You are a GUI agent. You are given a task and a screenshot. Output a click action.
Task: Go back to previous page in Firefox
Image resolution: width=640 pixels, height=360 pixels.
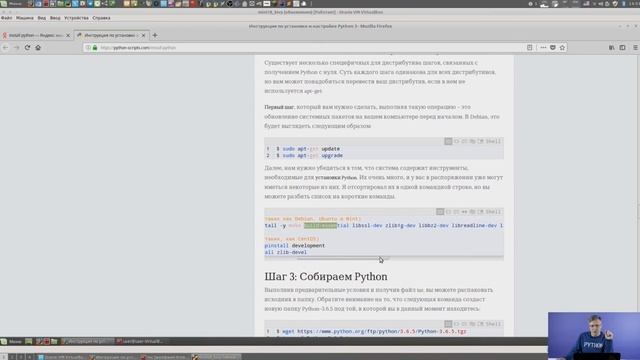click(x=6, y=48)
